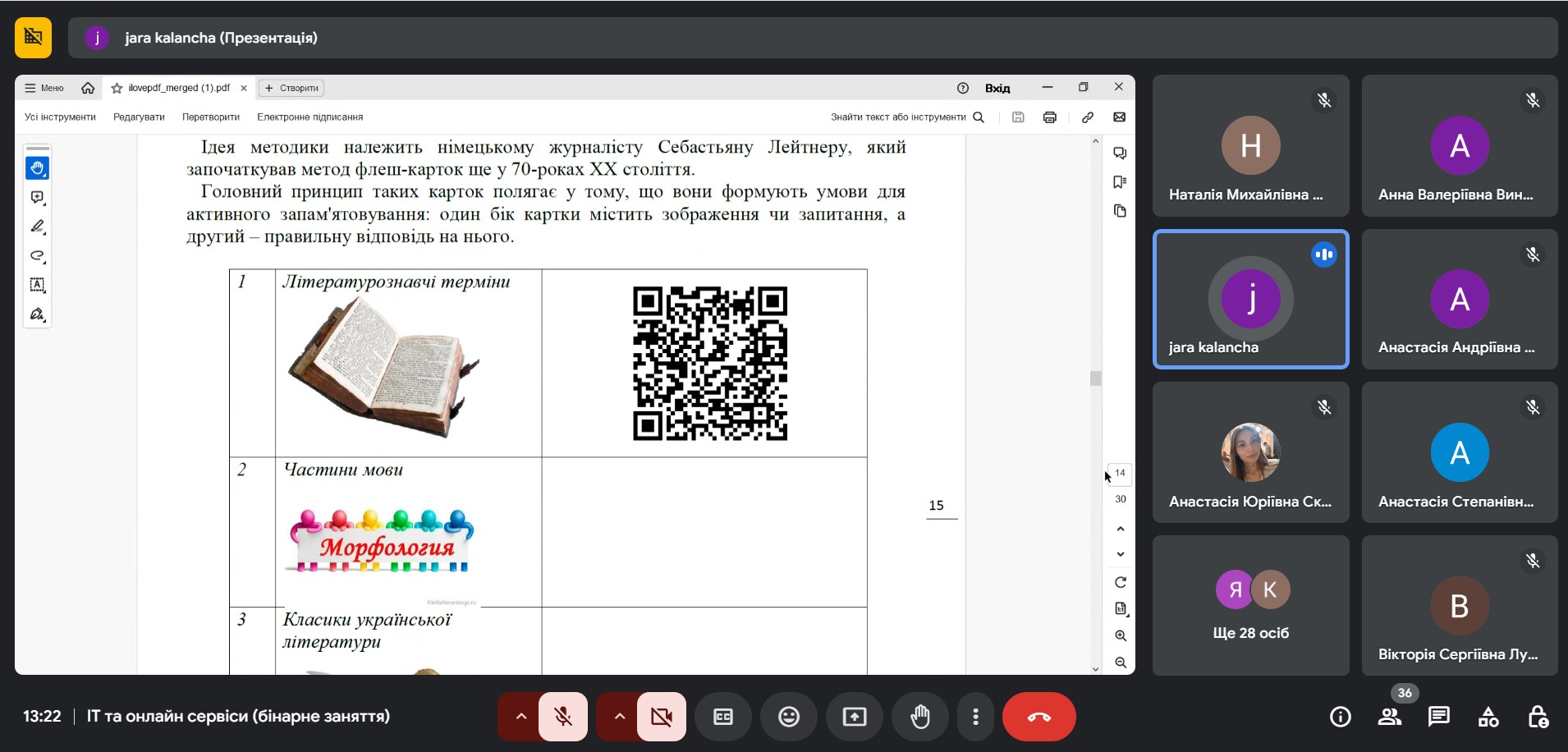Zoom in on the PDF document
Image resolution: width=1568 pixels, height=752 pixels.
(1121, 635)
